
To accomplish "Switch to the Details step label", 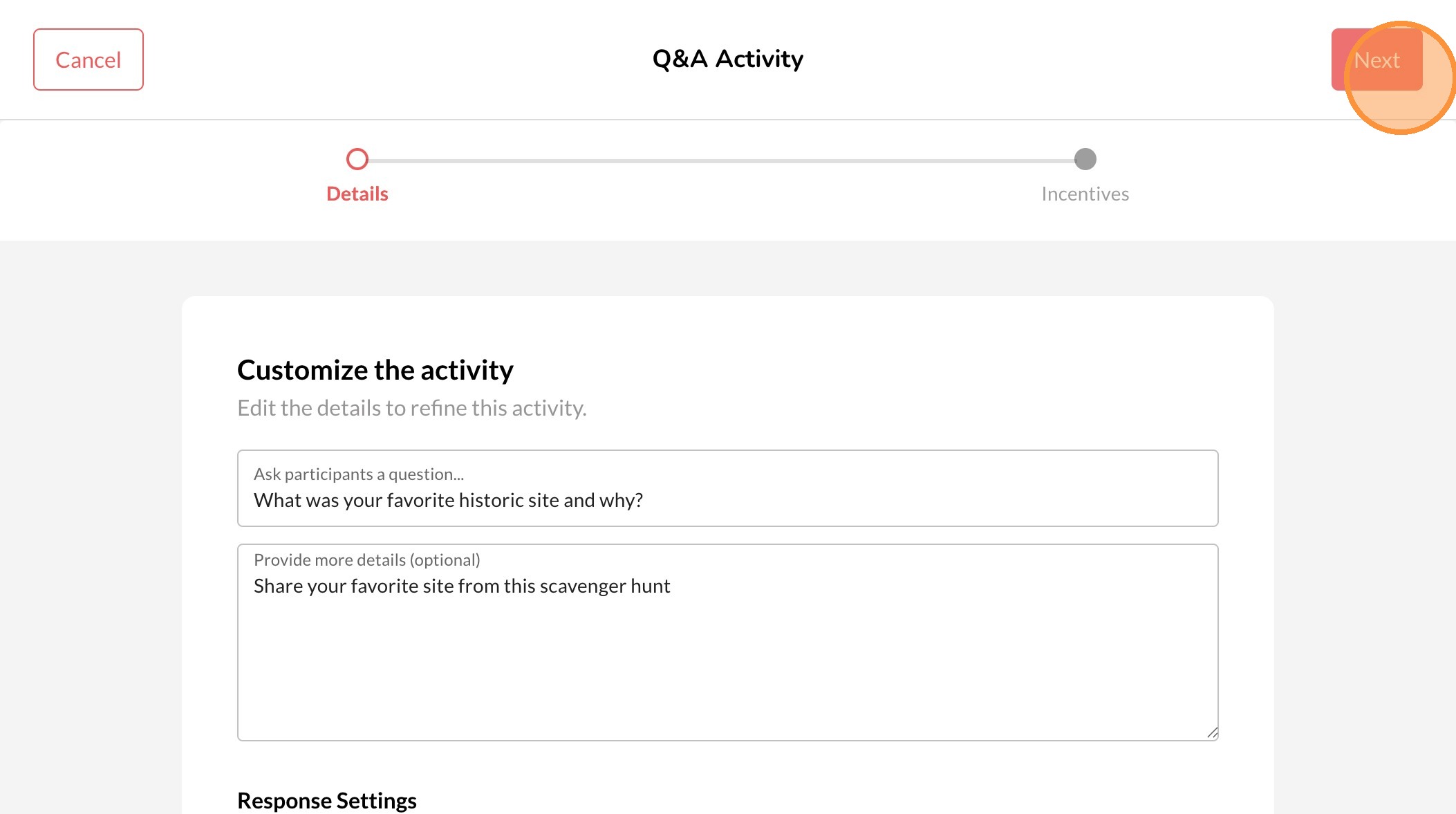I will (357, 194).
